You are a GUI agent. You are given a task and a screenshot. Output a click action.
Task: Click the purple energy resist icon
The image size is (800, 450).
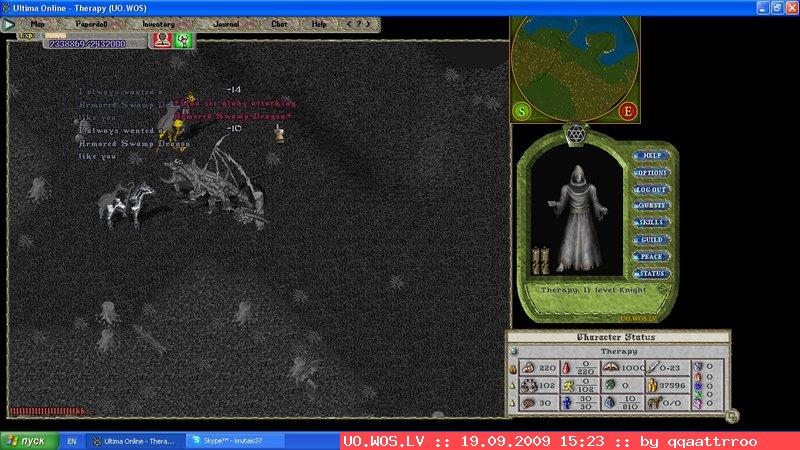[697, 404]
